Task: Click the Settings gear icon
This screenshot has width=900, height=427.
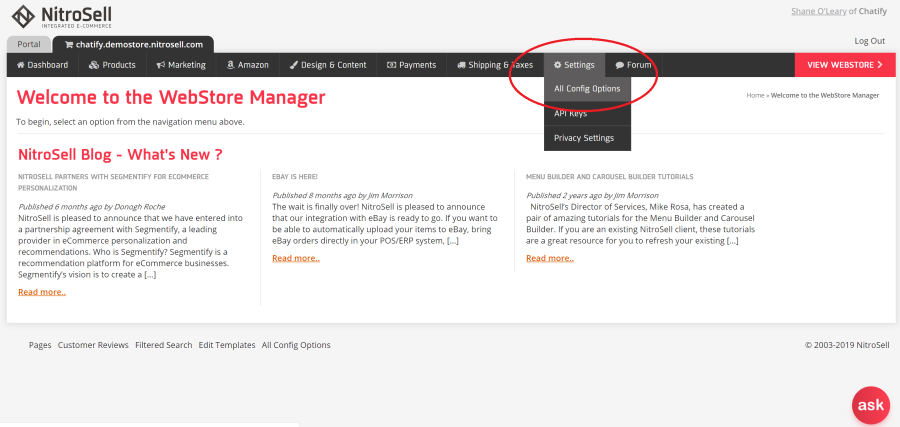Action: click(557, 65)
